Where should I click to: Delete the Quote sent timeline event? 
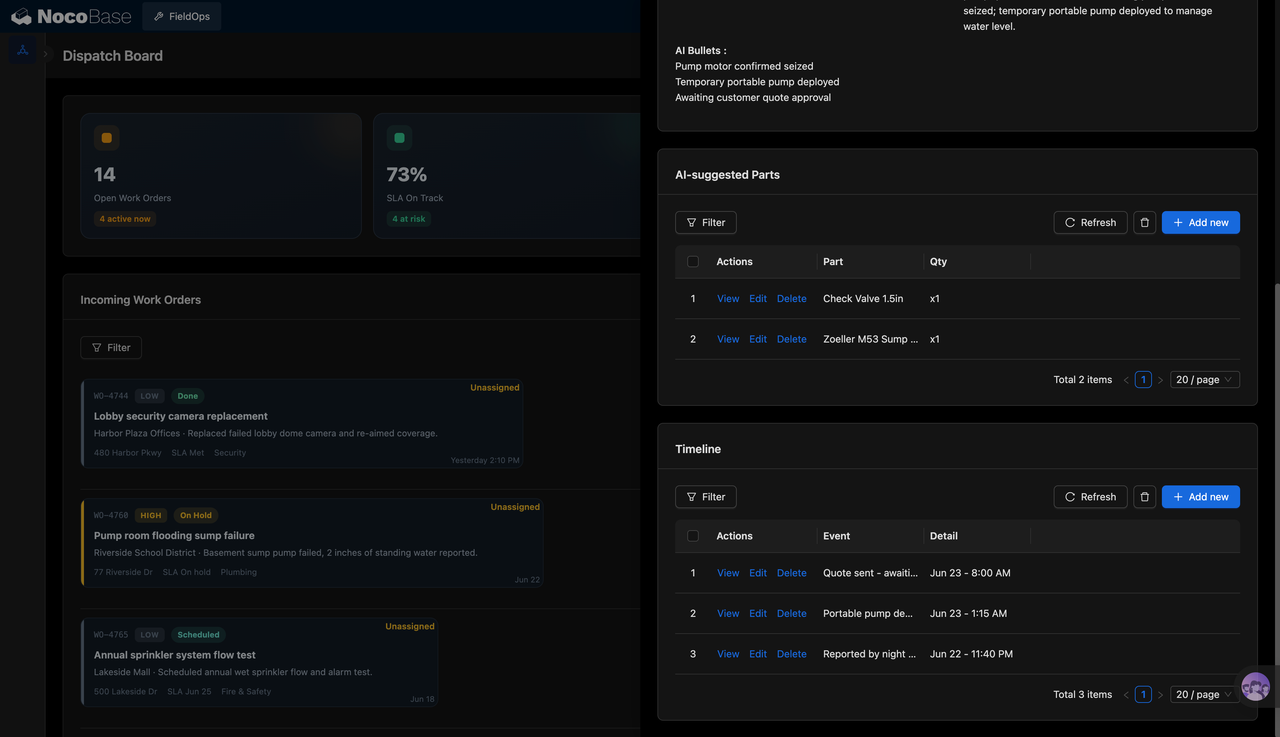click(791, 573)
